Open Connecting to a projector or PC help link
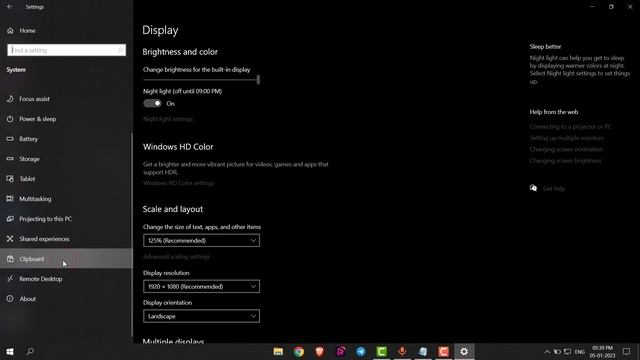The height and width of the screenshot is (360, 640). pyautogui.click(x=571, y=127)
